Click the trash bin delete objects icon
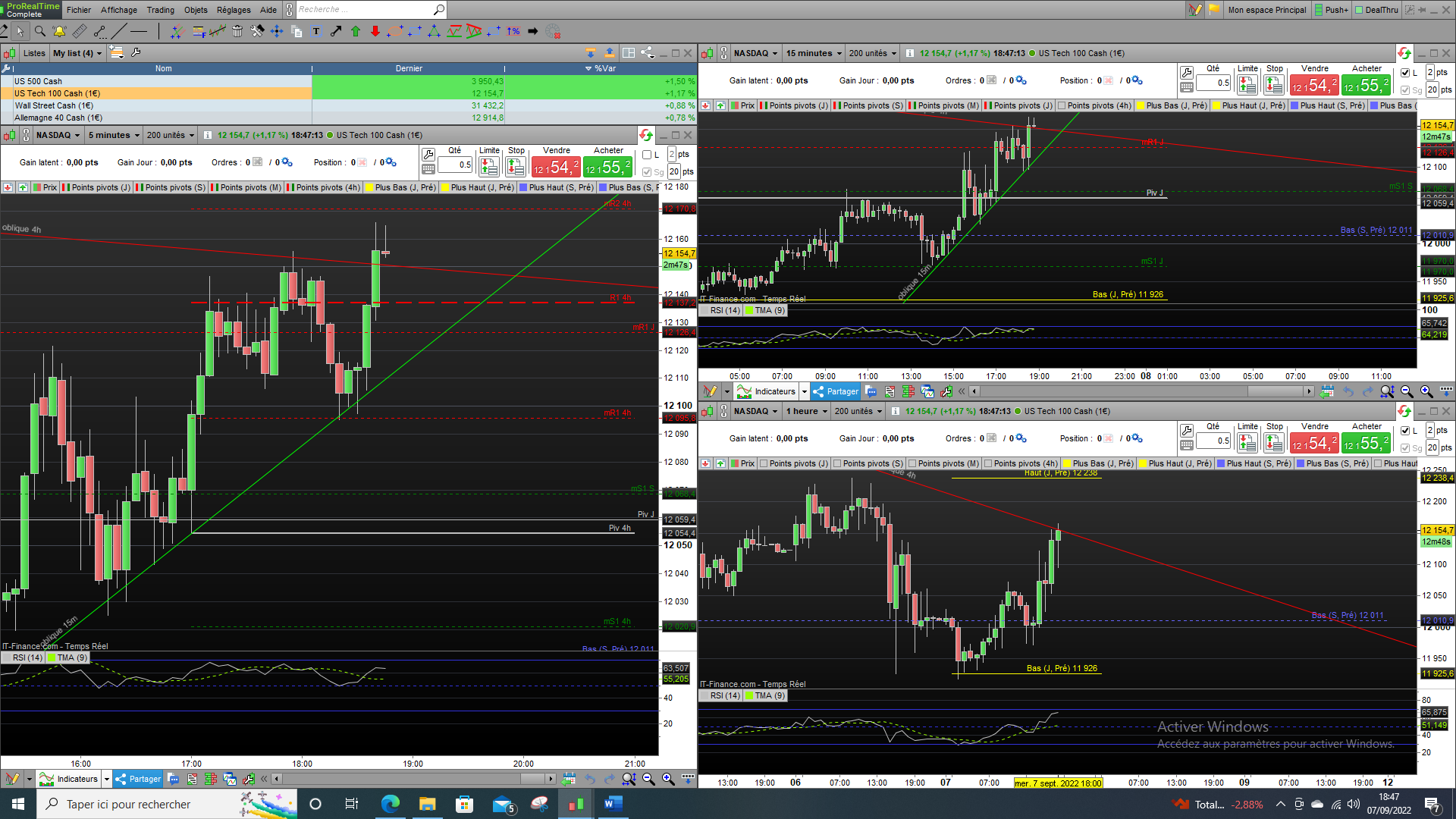 [237, 31]
